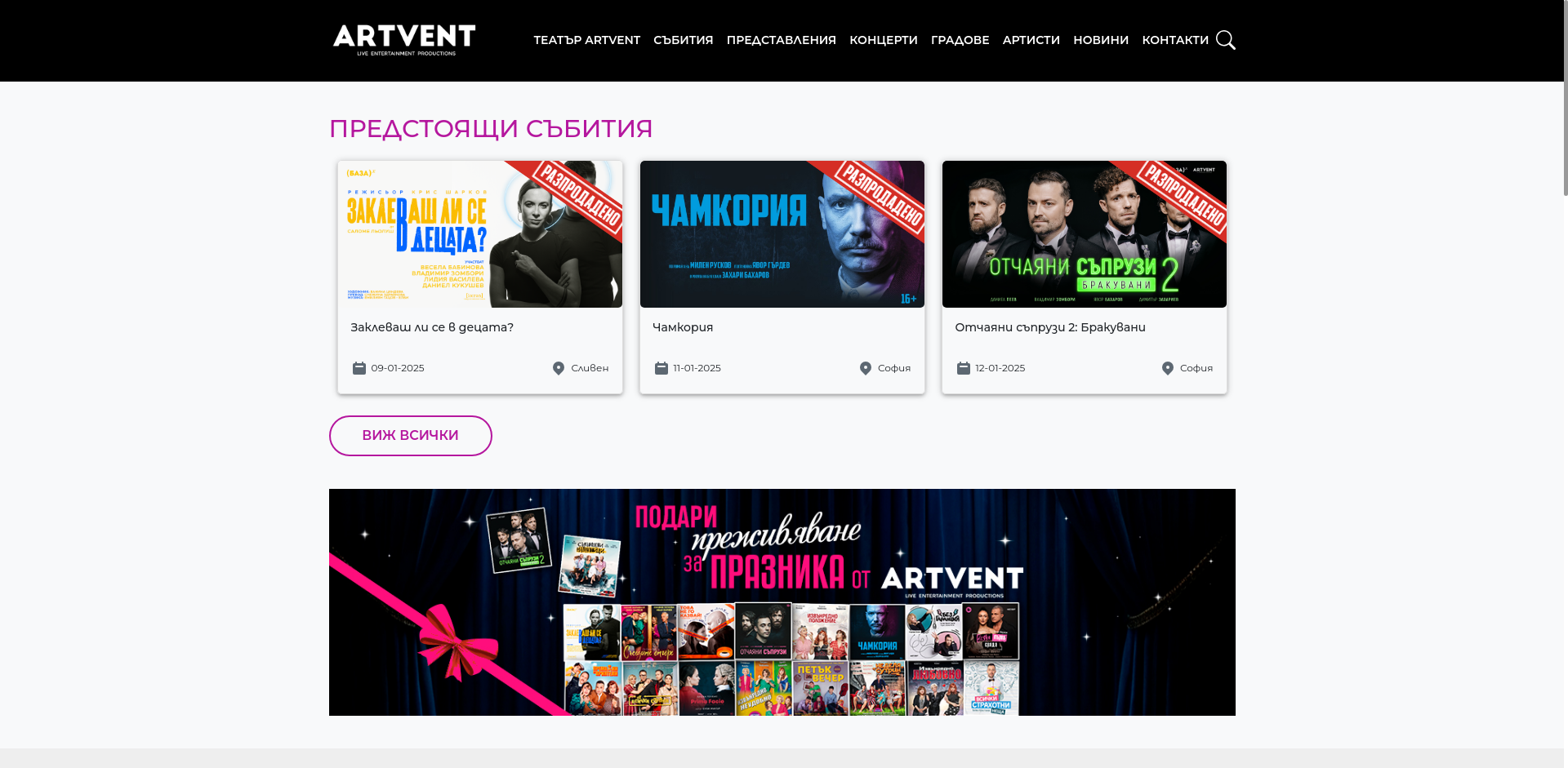1568x768 pixels.
Task: Click location pin on Отчаяни съпрузи 2 card
Action: pyautogui.click(x=1168, y=368)
